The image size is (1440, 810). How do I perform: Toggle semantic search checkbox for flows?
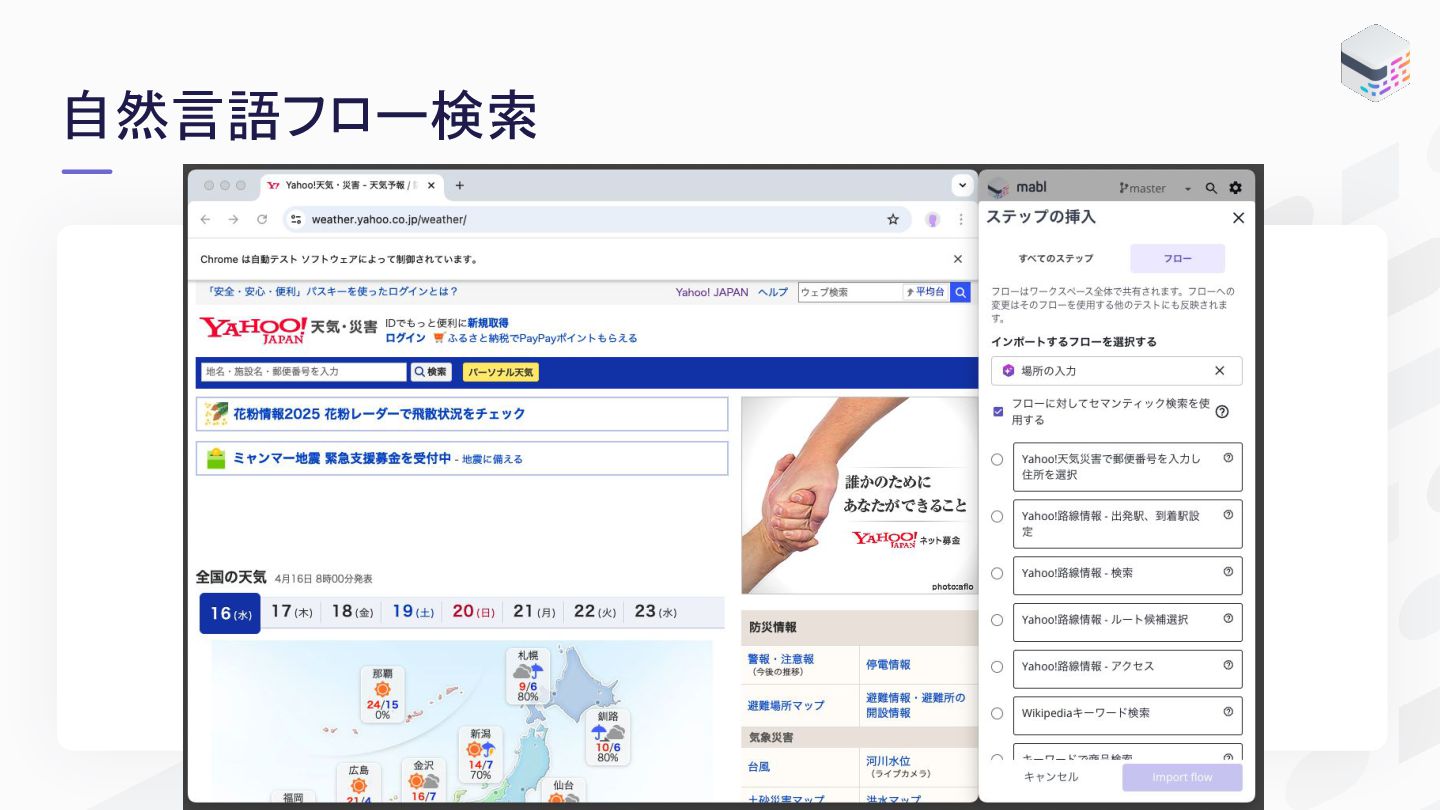coord(998,411)
